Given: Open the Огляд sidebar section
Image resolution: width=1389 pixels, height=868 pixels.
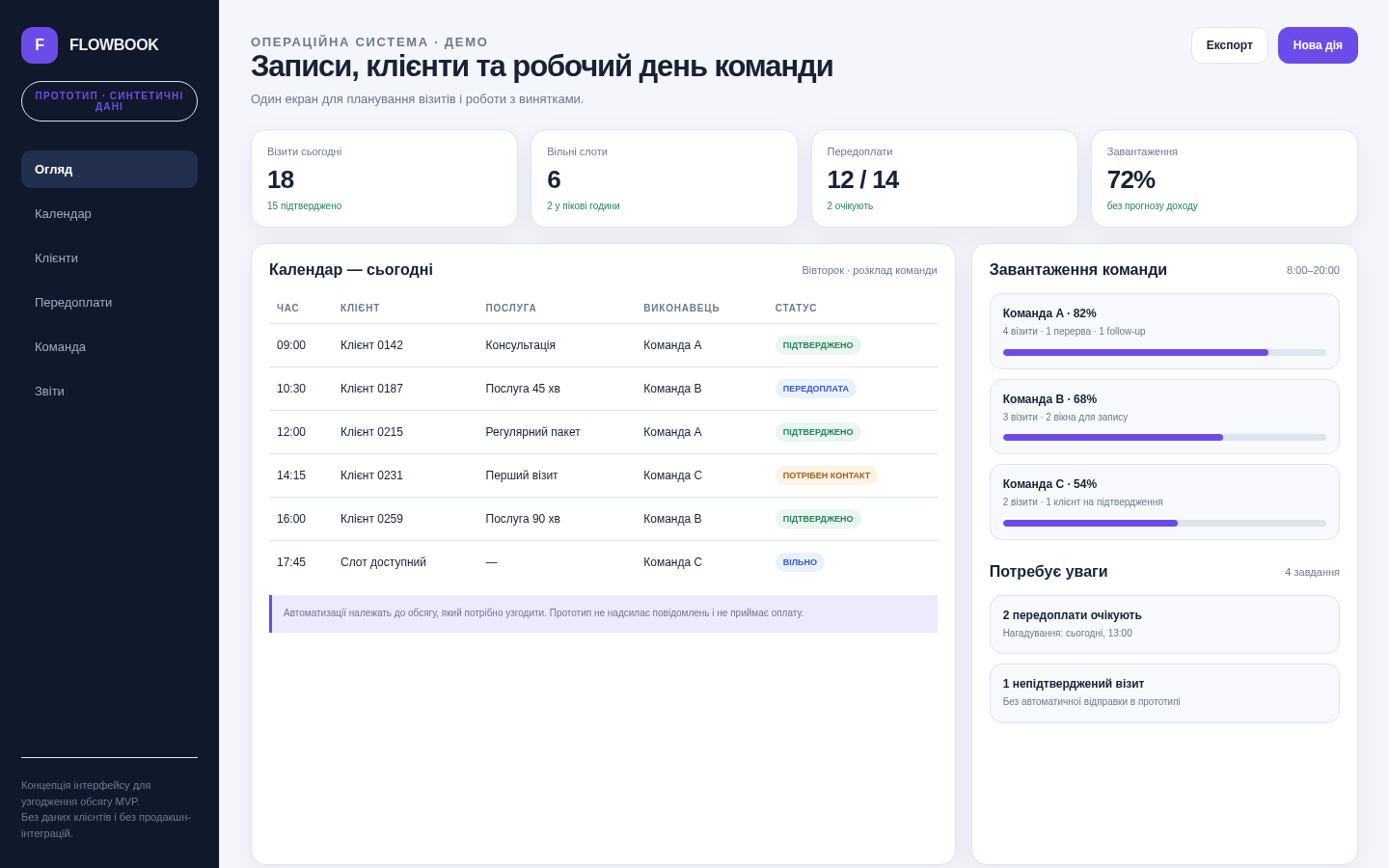Looking at the screenshot, I should (x=109, y=169).
